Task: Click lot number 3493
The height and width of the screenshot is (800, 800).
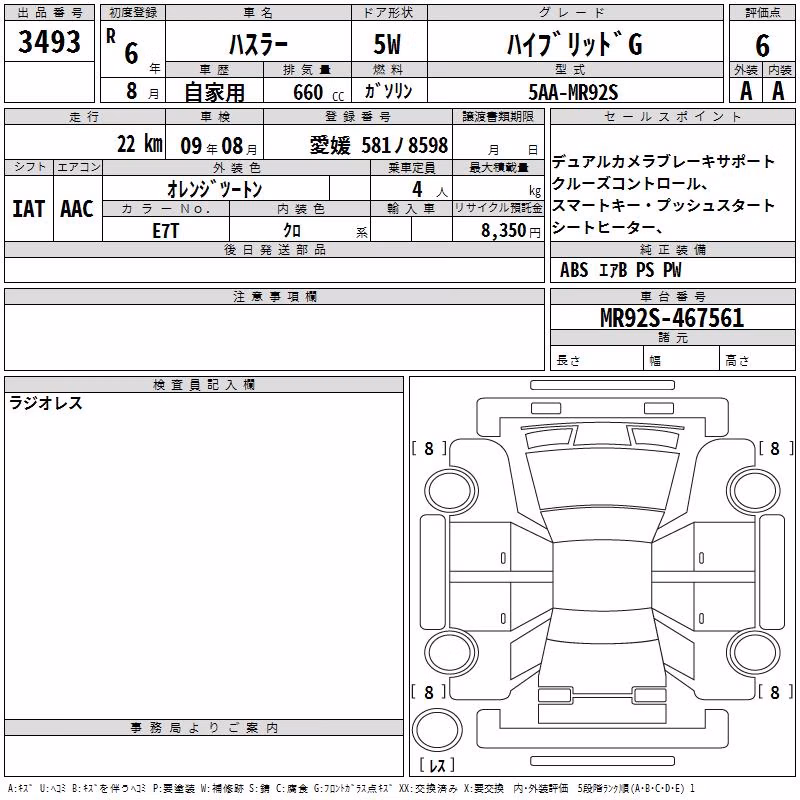Action: pyautogui.click(x=49, y=41)
